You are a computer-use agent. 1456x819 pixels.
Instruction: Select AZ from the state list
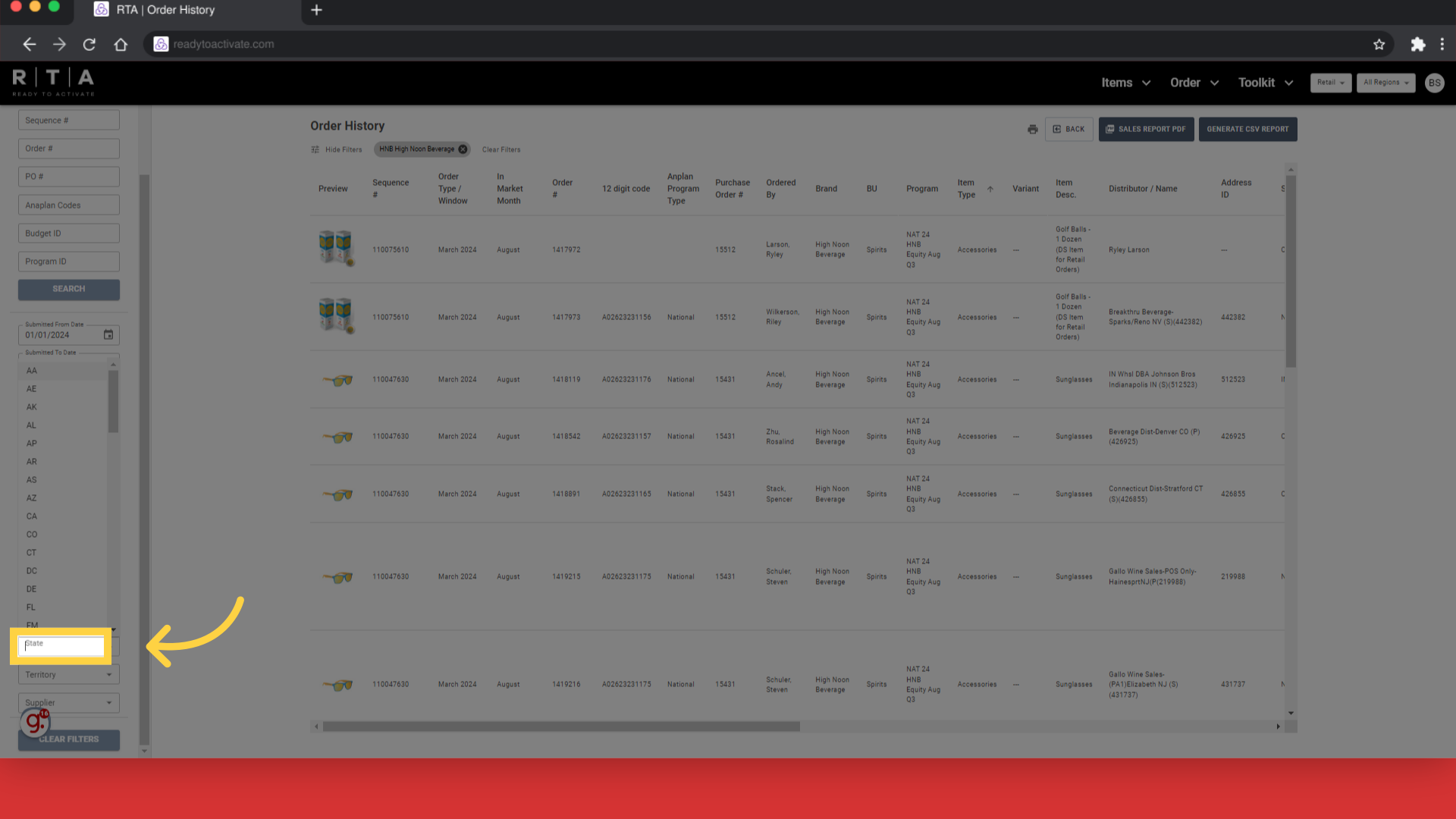[63, 498]
